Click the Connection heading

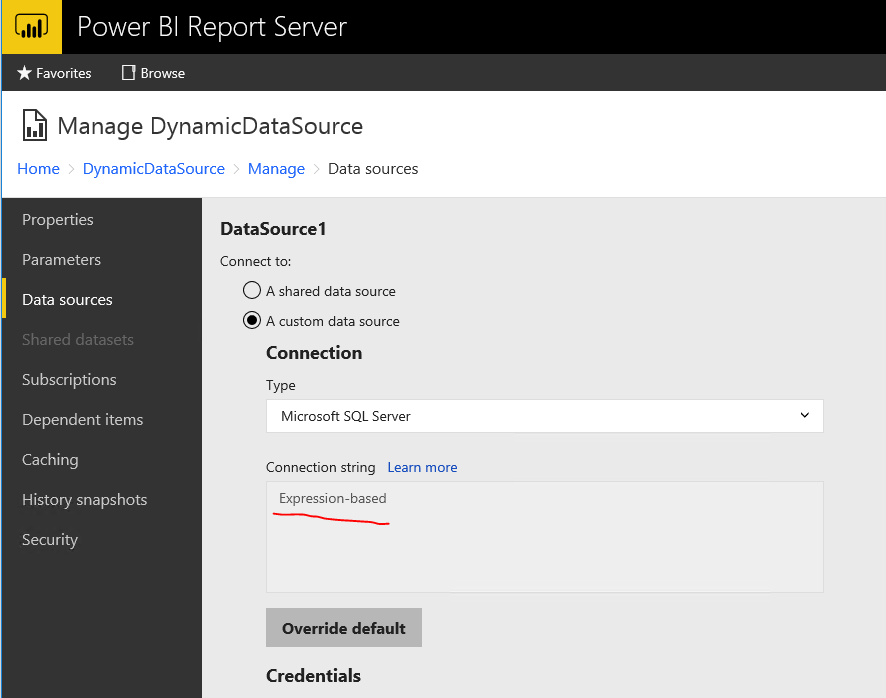pos(314,353)
